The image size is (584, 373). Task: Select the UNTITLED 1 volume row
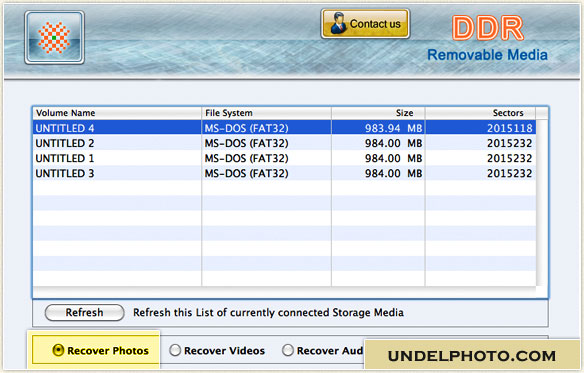(285, 158)
